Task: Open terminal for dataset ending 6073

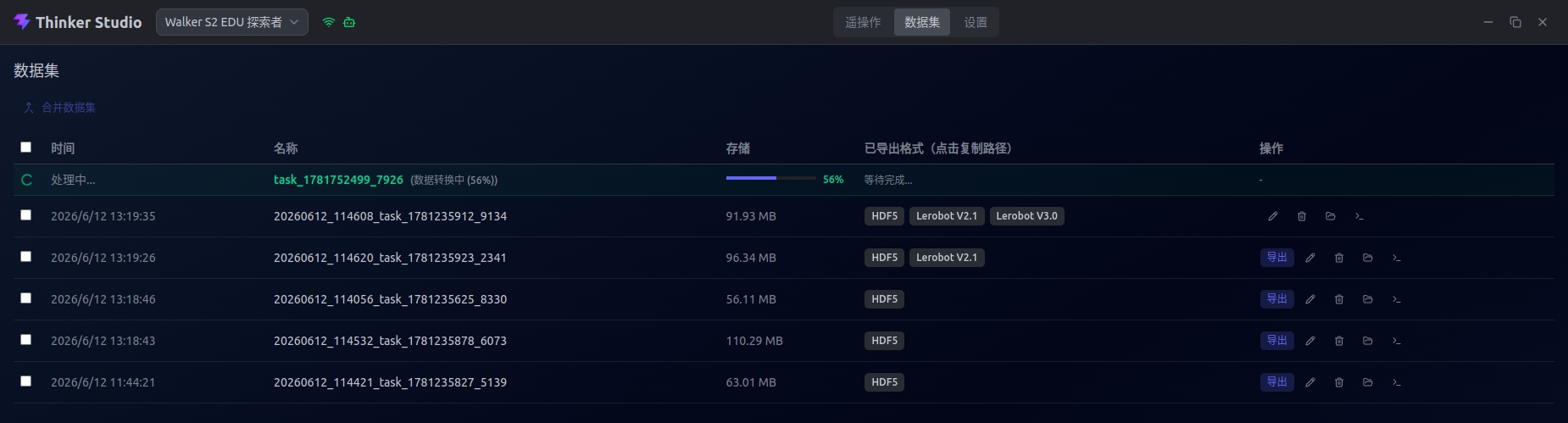Action: pos(1397,341)
